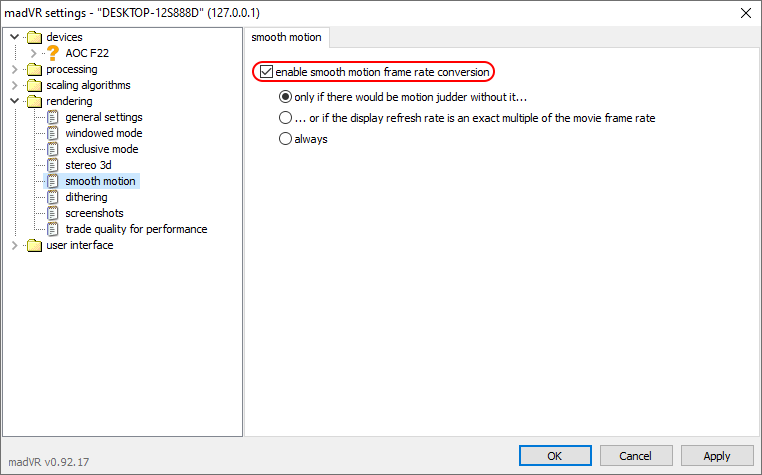Click the Apply button
This screenshot has width=762, height=475.
717,456
